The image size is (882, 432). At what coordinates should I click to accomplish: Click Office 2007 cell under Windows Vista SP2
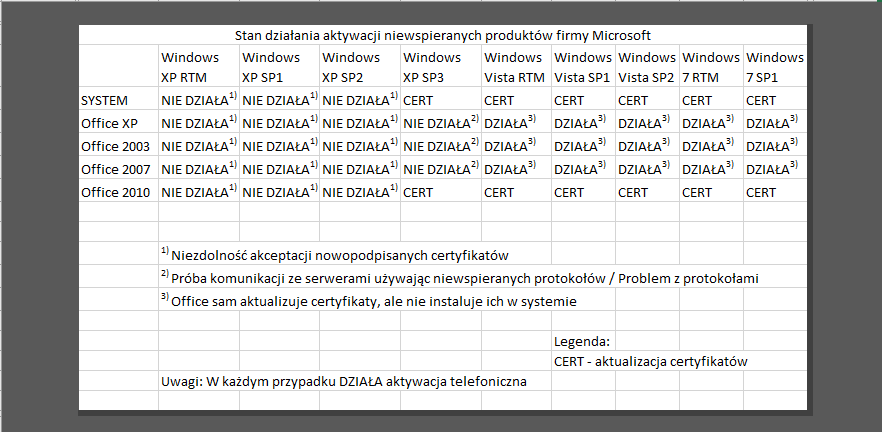pyautogui.click(x=647, y=169)
